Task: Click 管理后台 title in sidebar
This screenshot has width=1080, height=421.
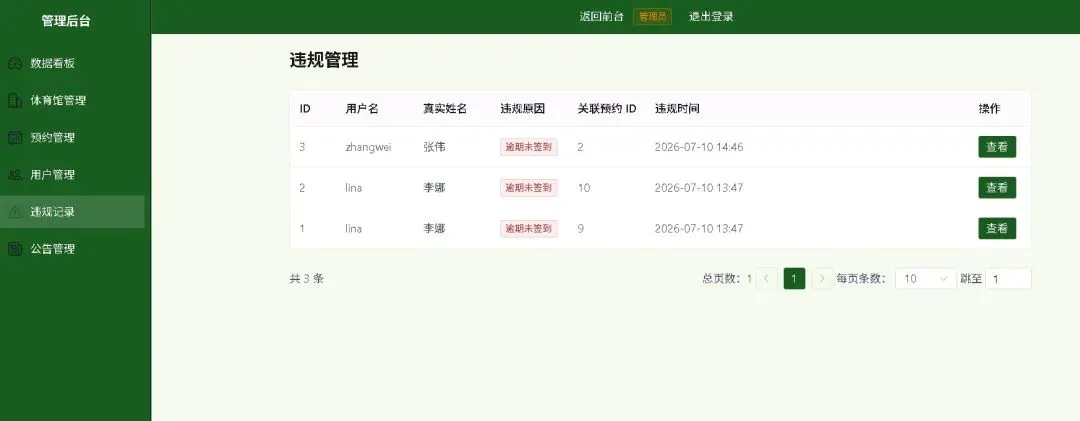Action: click(x=66, y=21)
